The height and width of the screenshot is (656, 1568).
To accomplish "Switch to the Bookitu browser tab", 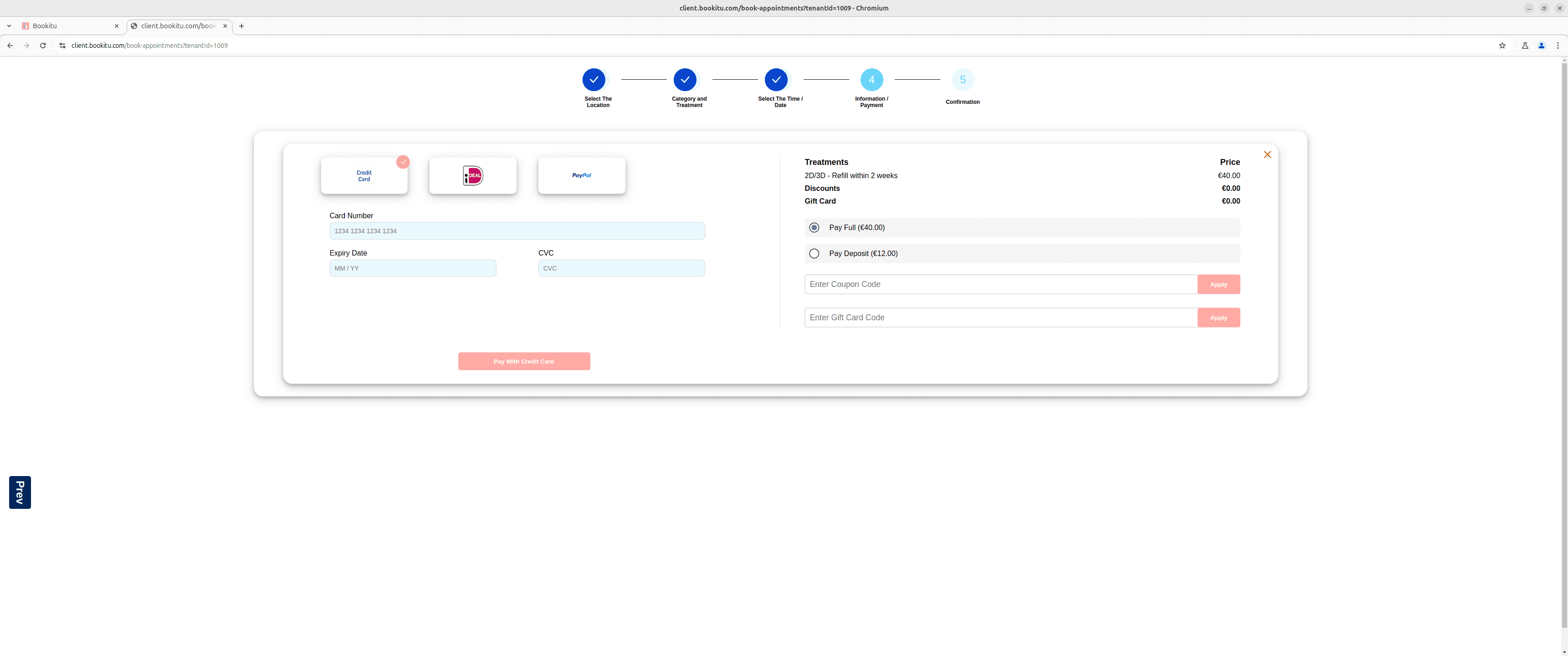I will tap(69, 26).
